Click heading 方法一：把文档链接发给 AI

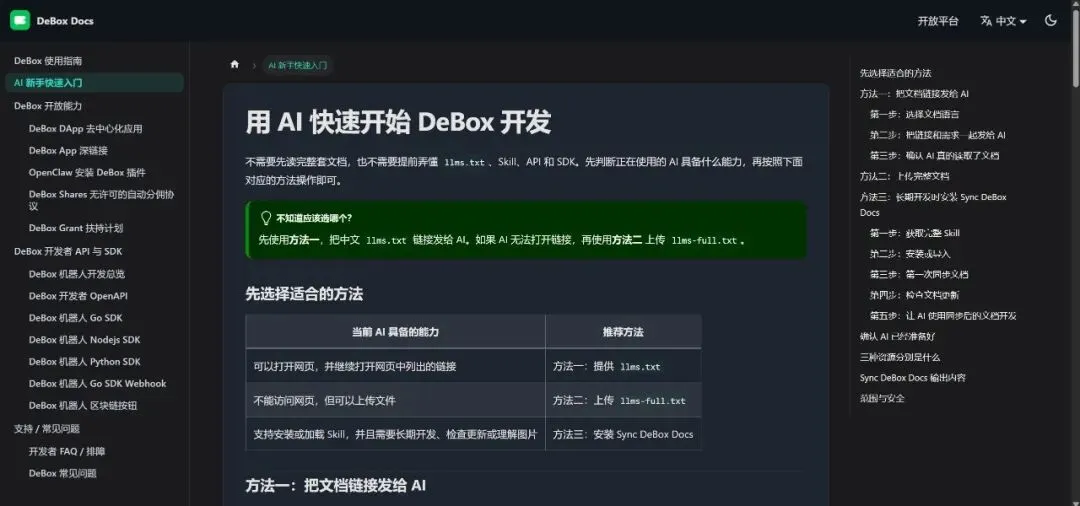[335, 485]
